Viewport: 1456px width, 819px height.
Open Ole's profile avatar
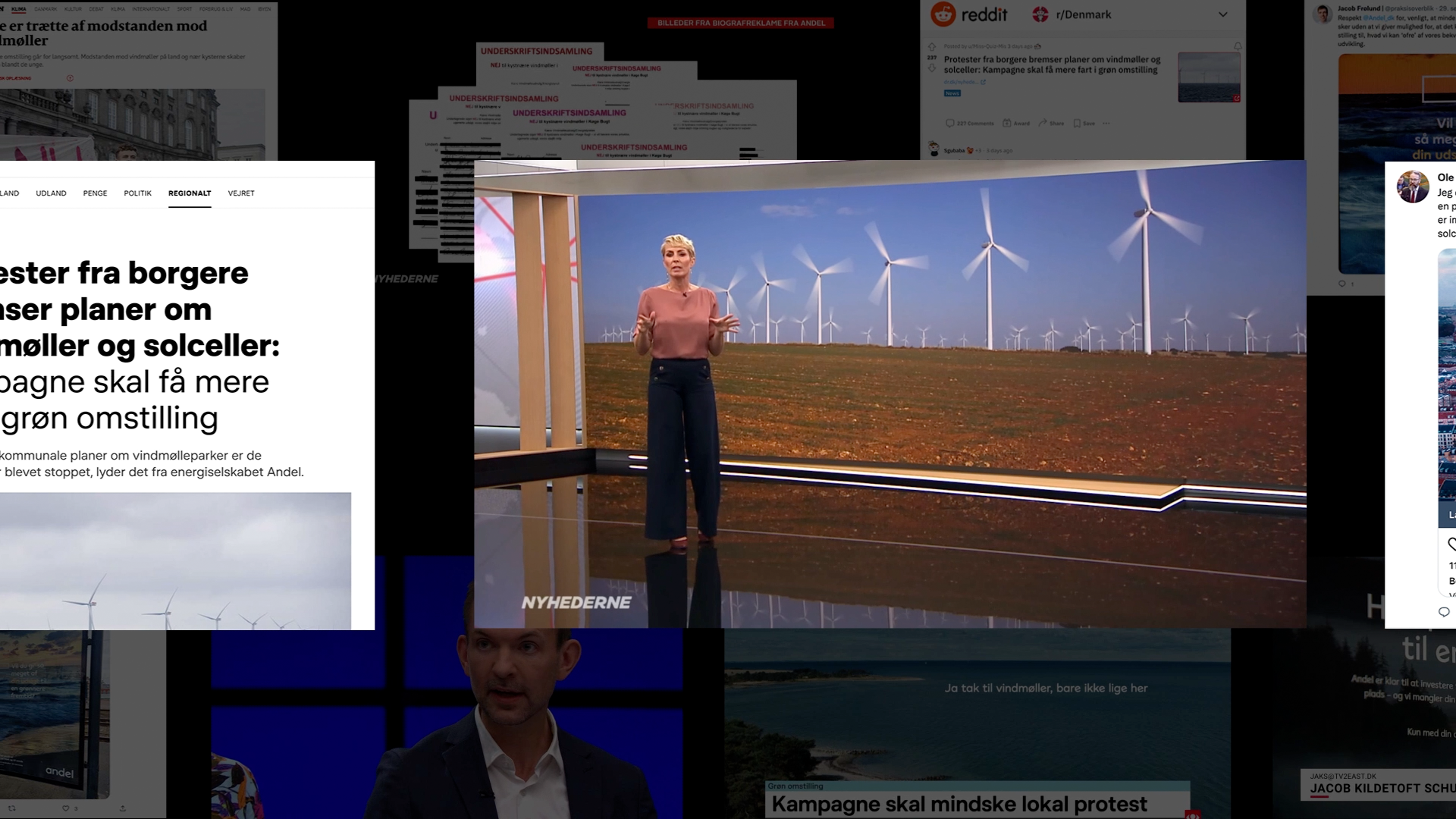coord(1412,187)
